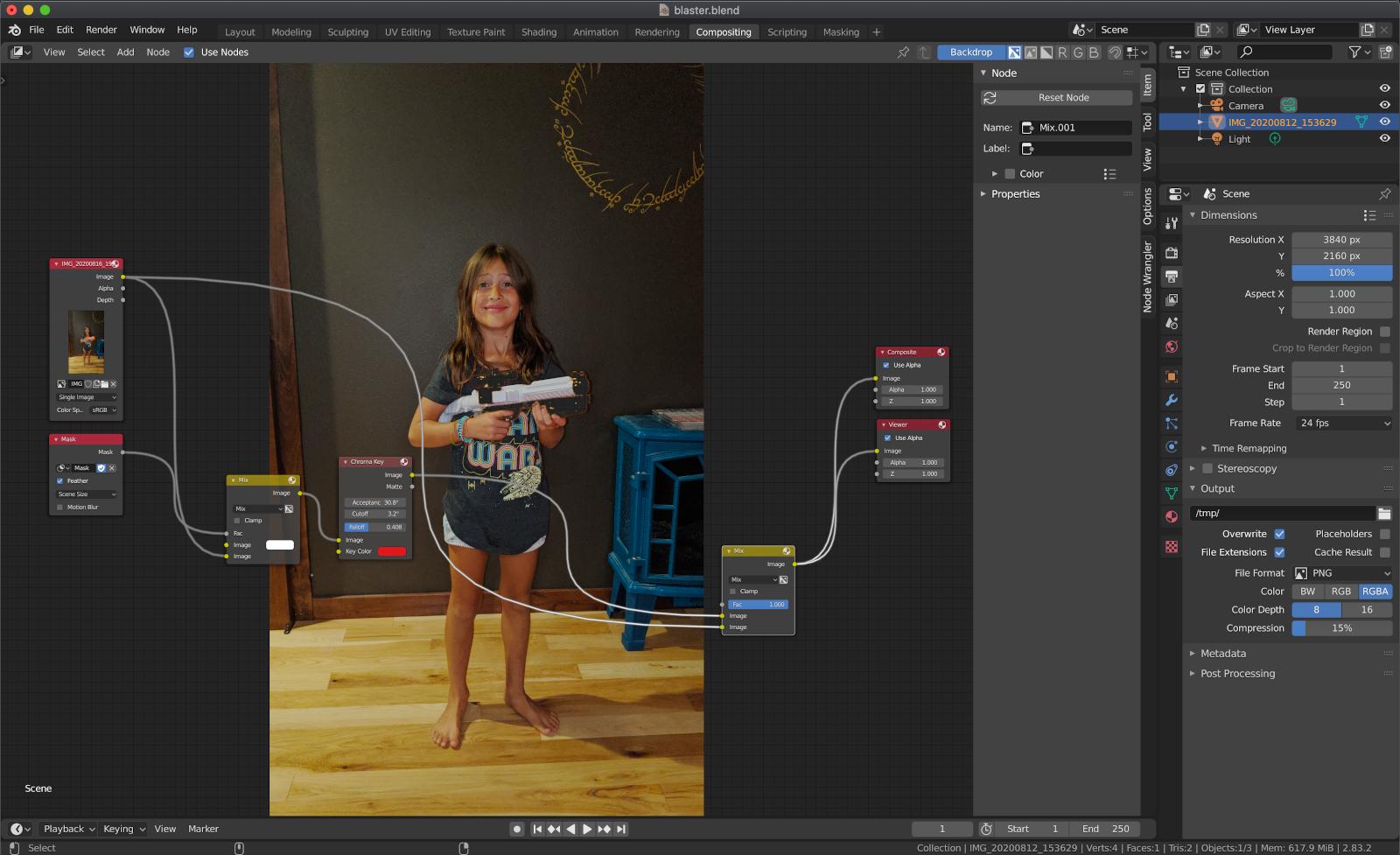Show only Red channel R icon
Viewport: 1400px width, 855px height.
click(x=1062, y=53)
